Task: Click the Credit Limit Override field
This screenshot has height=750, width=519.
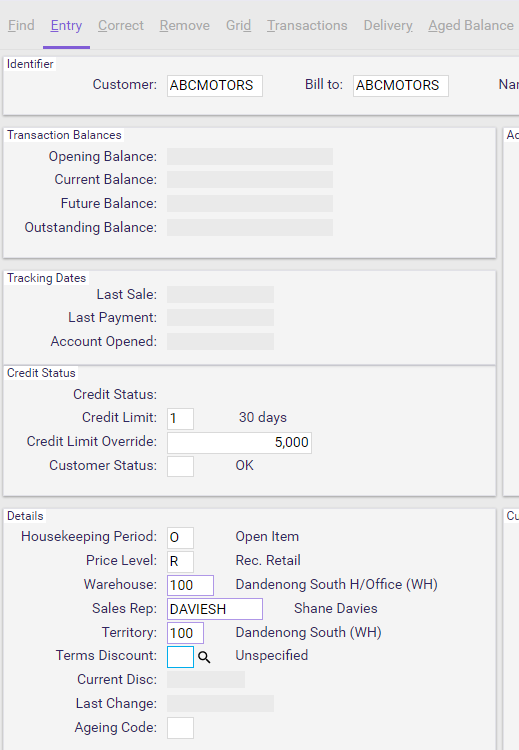Action: pyautogui.click(x=239, y=442)
